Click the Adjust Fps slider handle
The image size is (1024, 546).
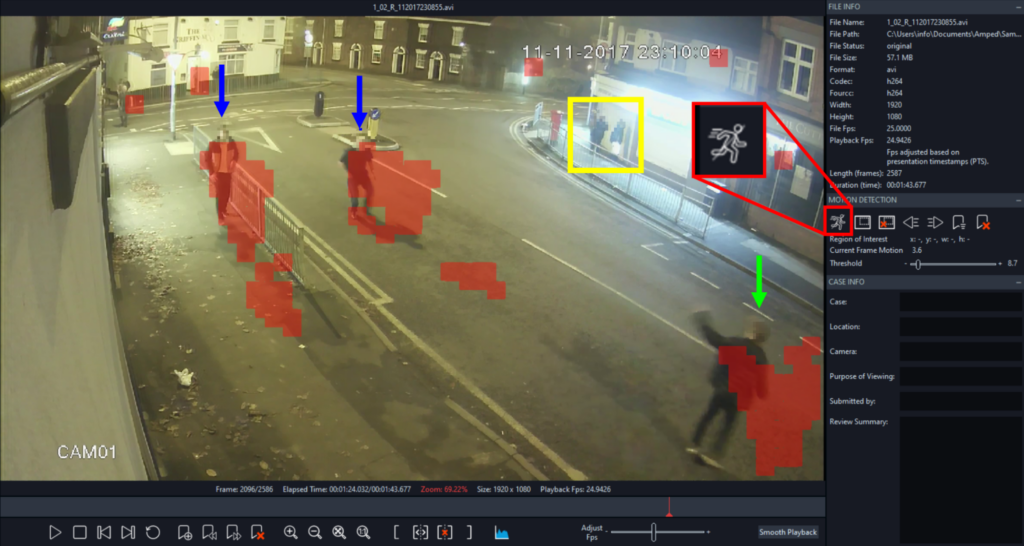pos(654,532)
